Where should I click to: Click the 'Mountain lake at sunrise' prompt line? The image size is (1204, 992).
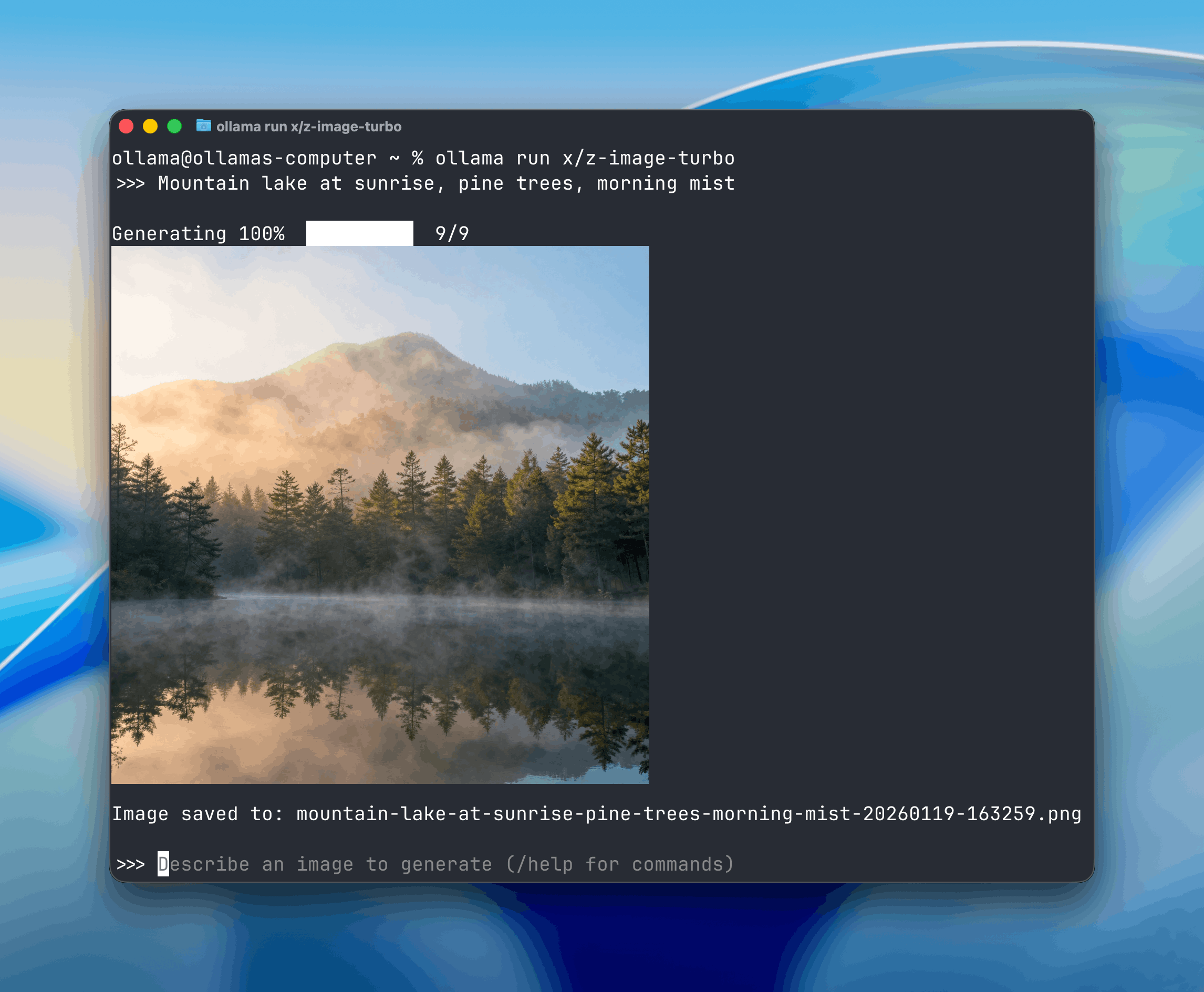click(x=445, y=183)
